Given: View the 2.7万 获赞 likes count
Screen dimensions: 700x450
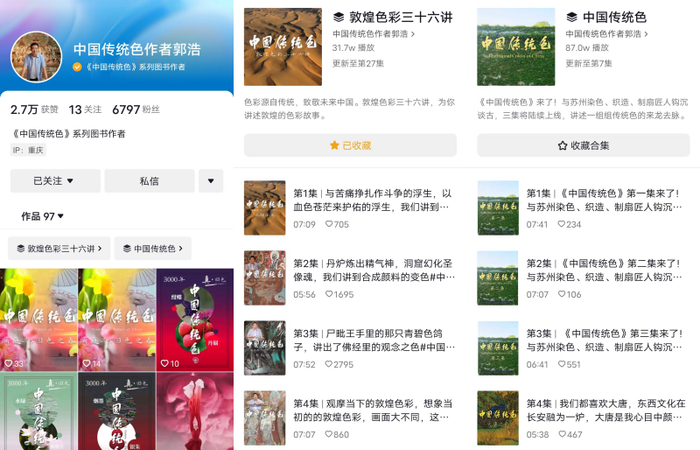Looking at the screenshot, I should tap(34, 109).
